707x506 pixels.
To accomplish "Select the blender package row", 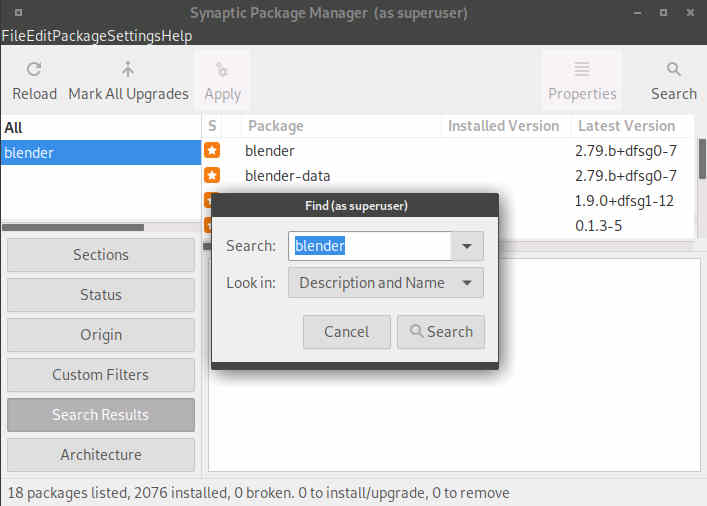I will 448,151.
